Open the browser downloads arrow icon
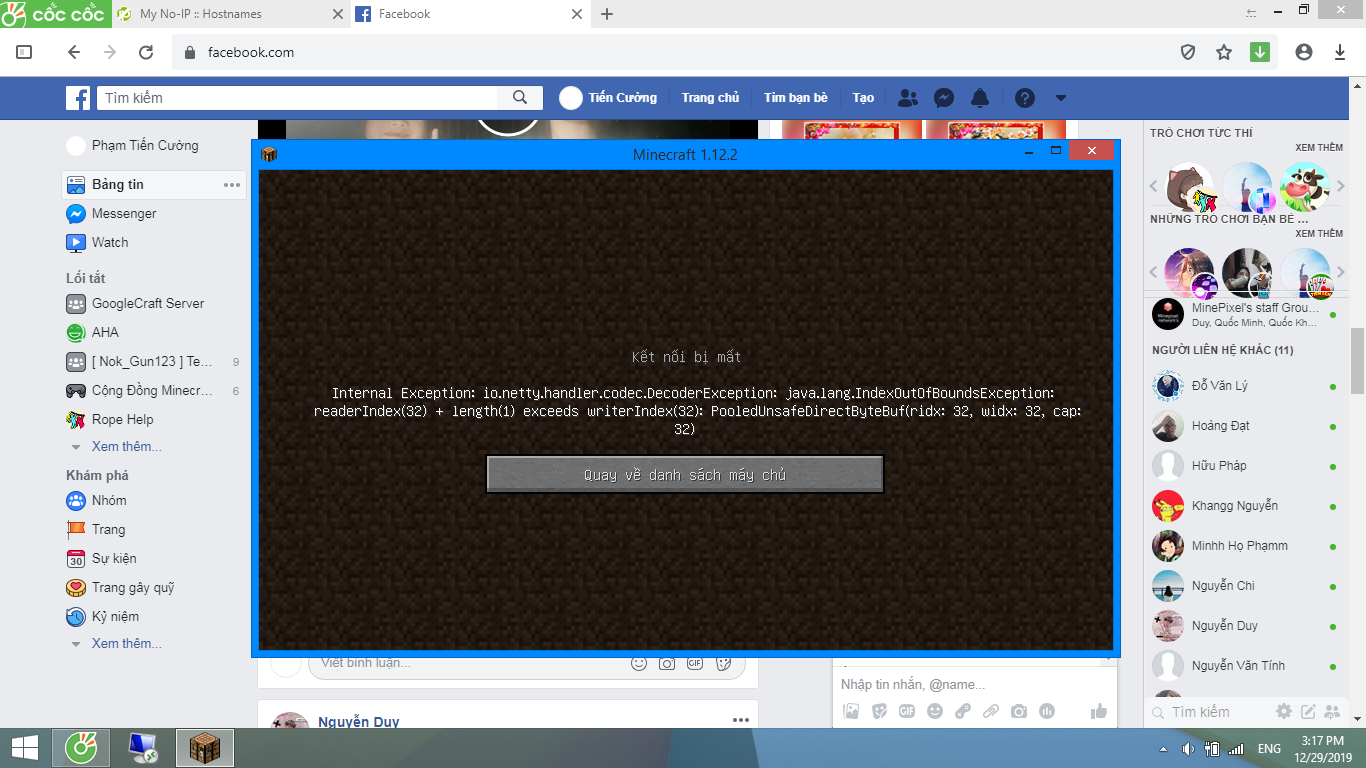 tap(1340, 52)
